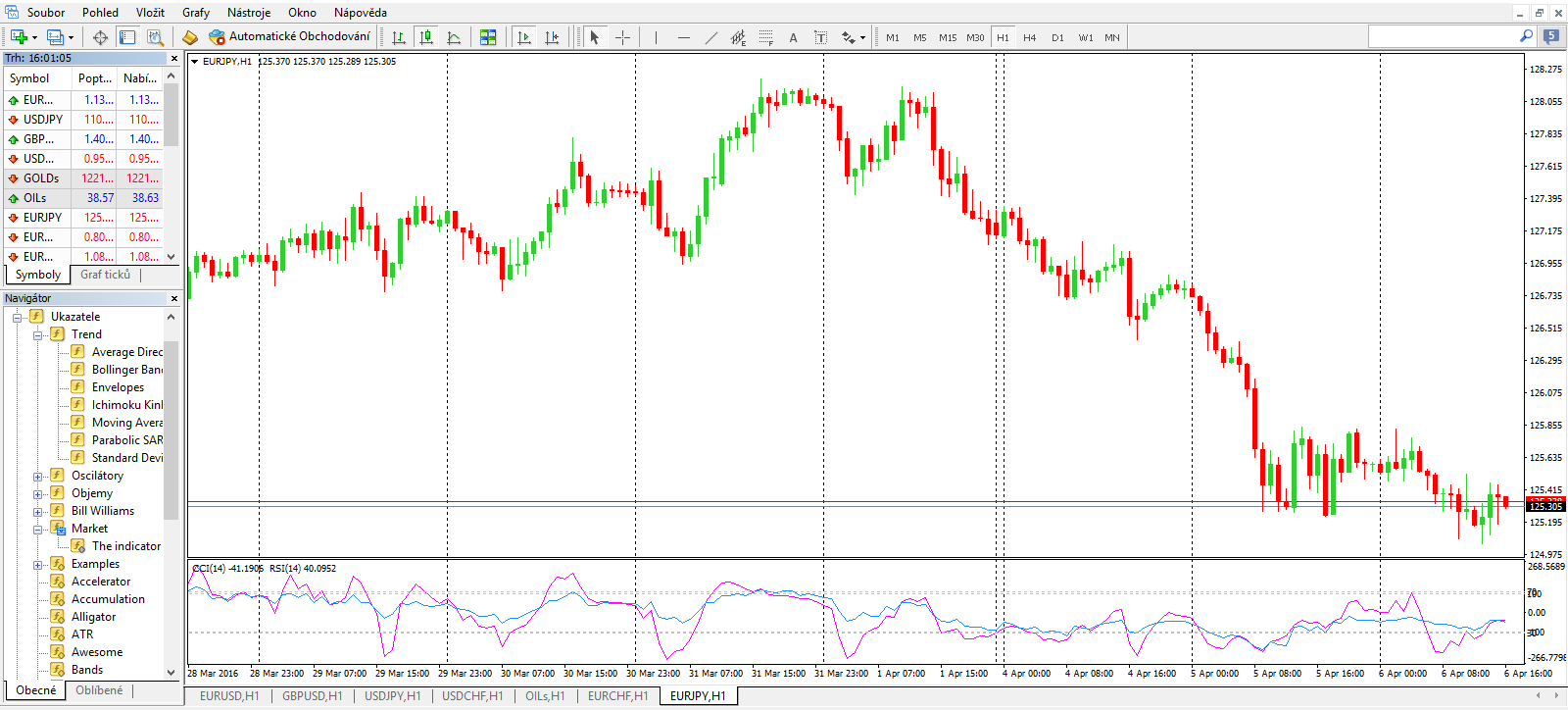Image resolution: width=1568 pixels, height=710 pixels.
Task: Expand the Bill Williams folder
Action: 37,511
